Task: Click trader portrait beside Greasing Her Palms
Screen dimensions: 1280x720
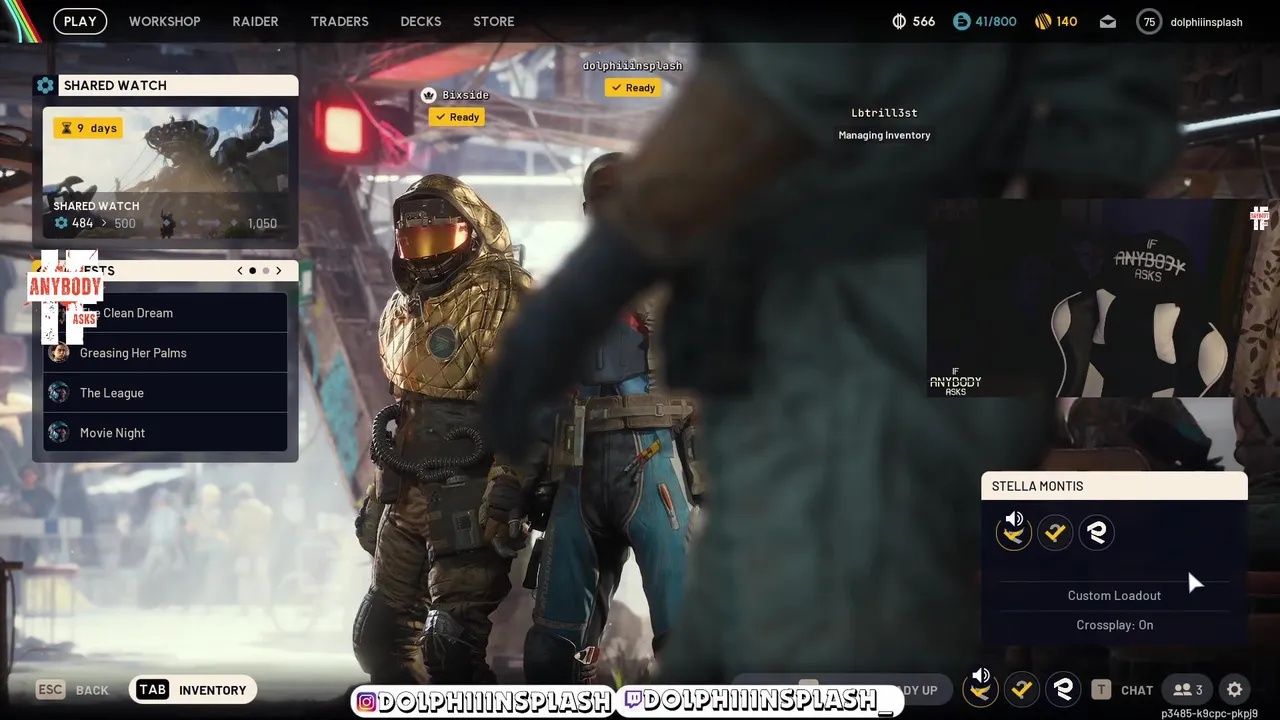Action: (59, 352)
